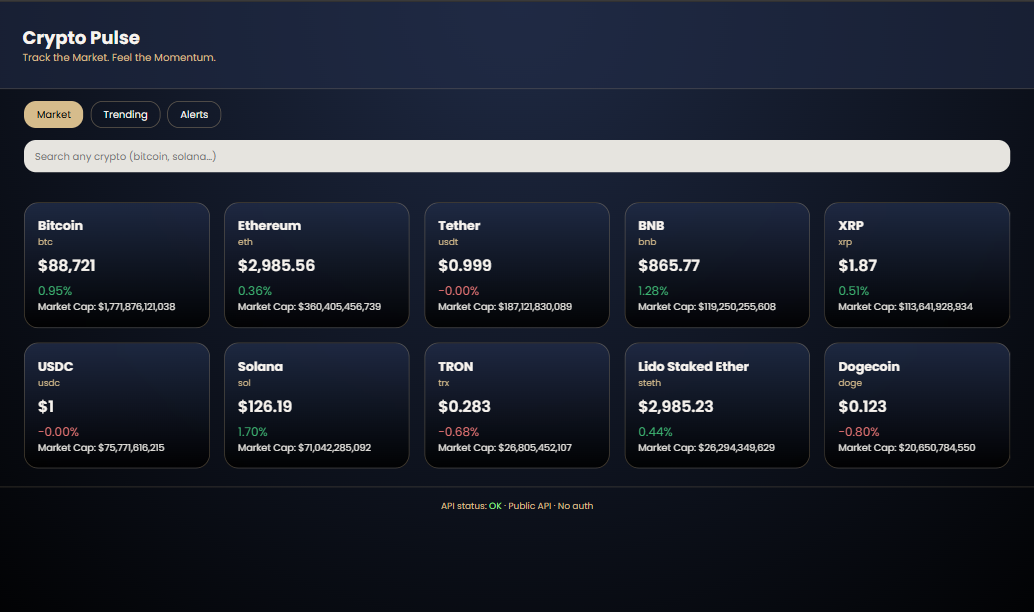
Task: Click XRP's 0.51% change value
Action: pyautogui.click(x=853, y=291)
